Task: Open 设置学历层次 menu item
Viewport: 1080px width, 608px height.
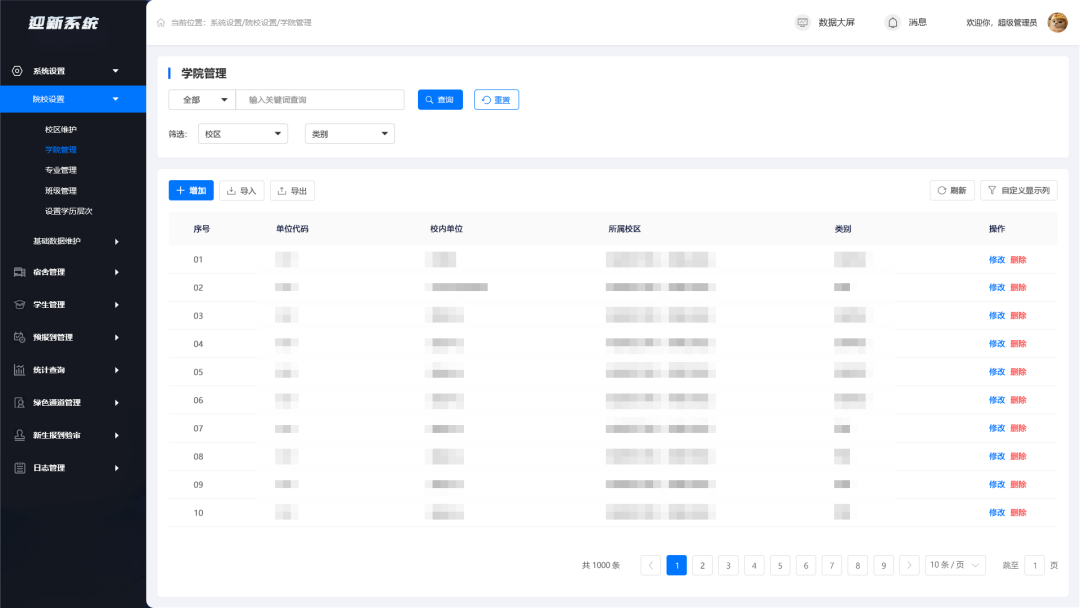Action: (68, 211)
